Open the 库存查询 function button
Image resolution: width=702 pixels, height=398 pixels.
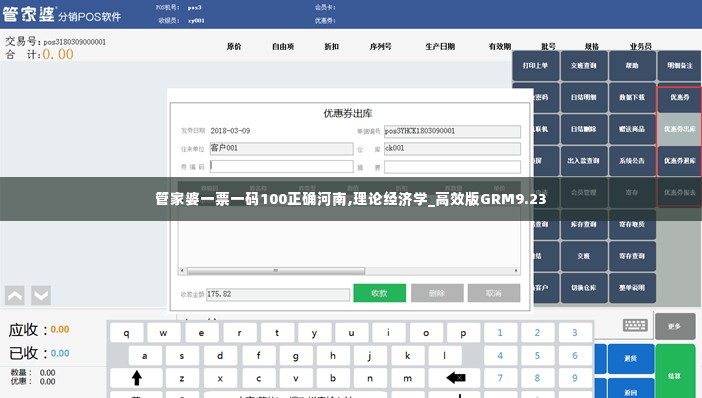[x=584, y=224]
